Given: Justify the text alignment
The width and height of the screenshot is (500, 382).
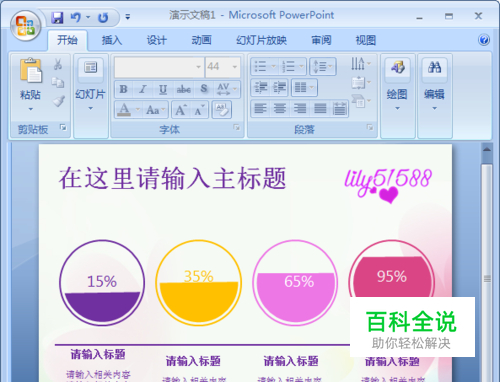Looking at the screenshot, I should click(320, 109).
